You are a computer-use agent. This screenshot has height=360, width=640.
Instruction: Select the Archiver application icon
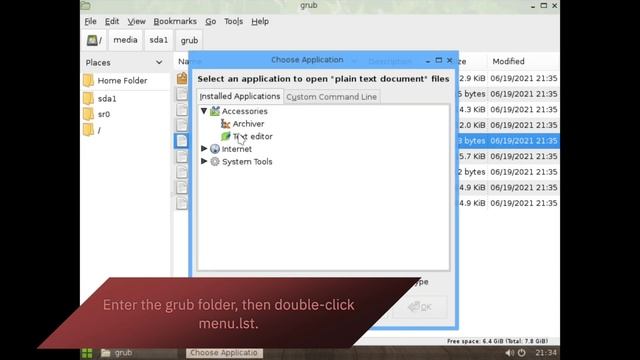click(225, 124)
